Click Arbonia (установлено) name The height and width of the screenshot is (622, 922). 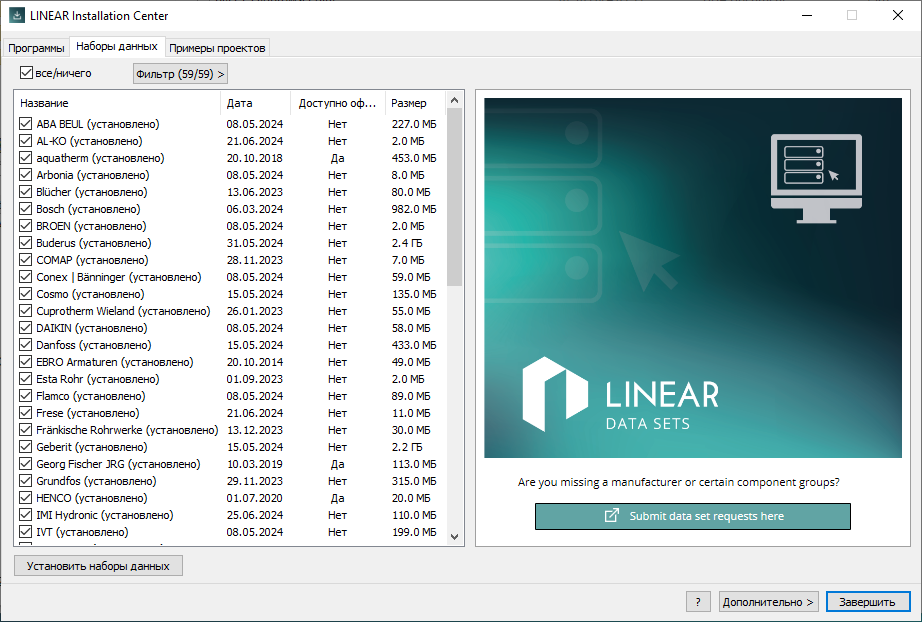pyautogui.click(x=93, y=175)
